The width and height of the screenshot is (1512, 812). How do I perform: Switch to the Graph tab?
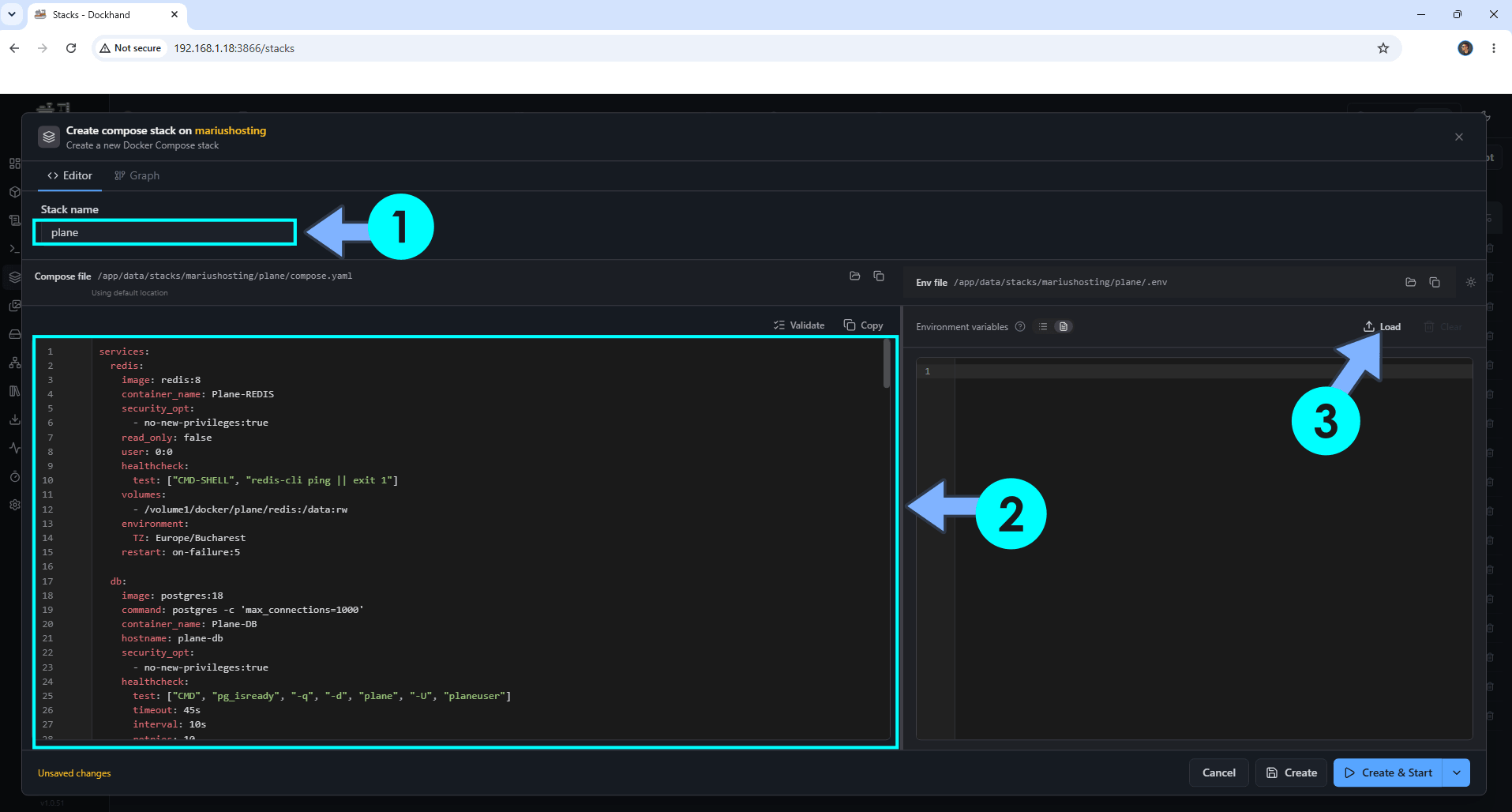137,175
